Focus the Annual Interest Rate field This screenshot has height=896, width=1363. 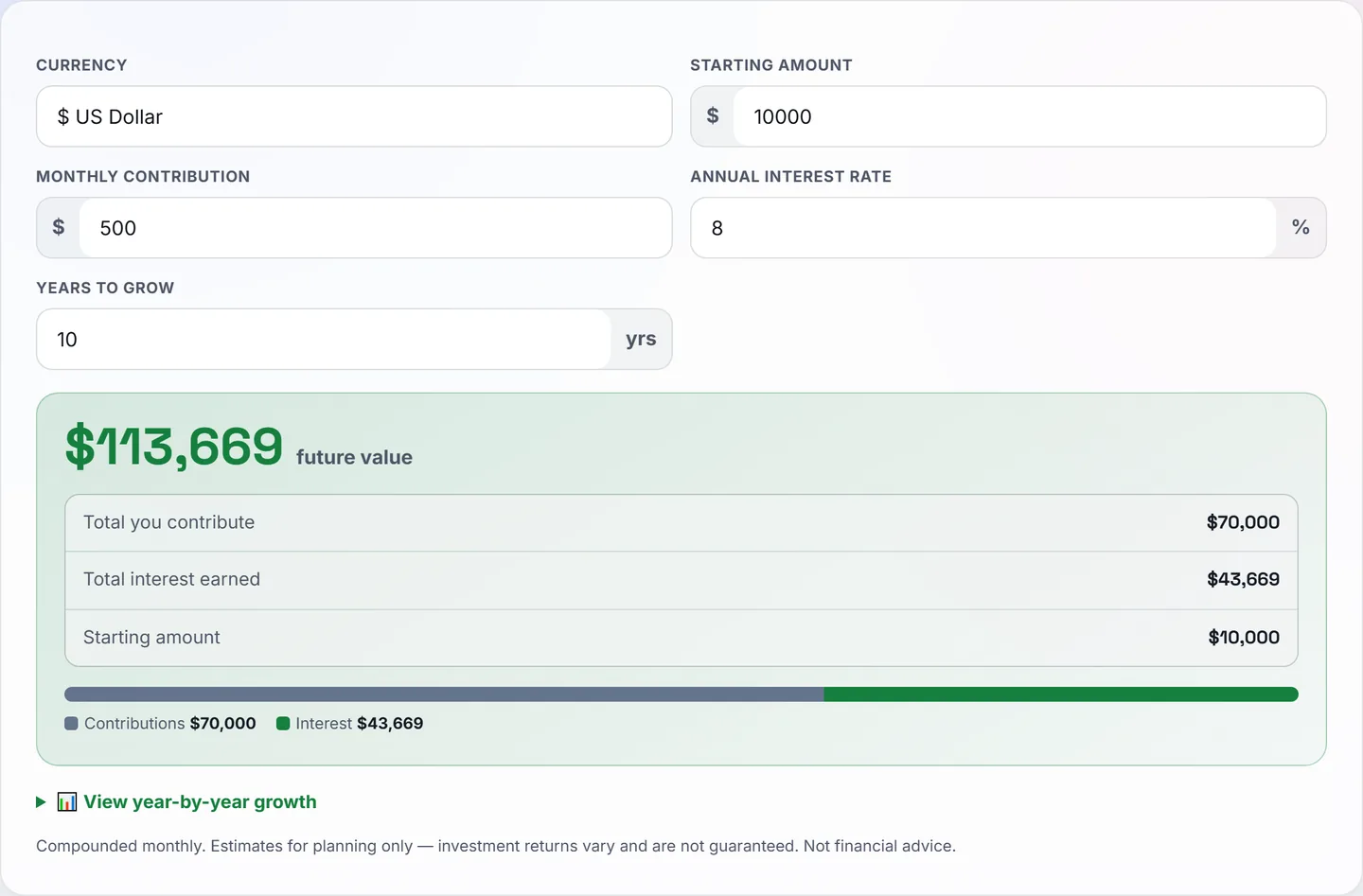[x=983, y=228]
